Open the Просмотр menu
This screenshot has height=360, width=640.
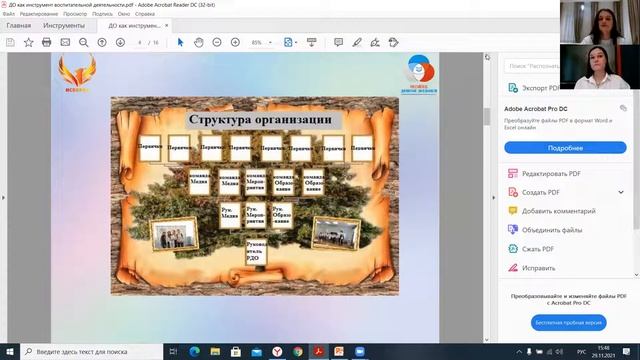[75, 14]
